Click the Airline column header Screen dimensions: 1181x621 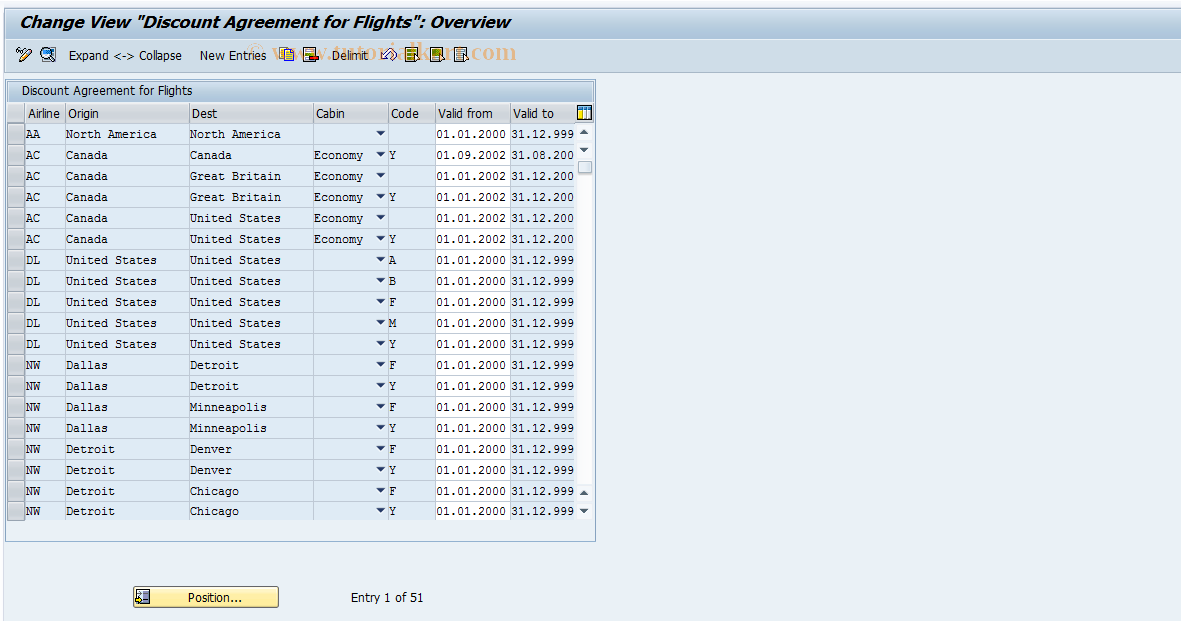coord(44,113)
